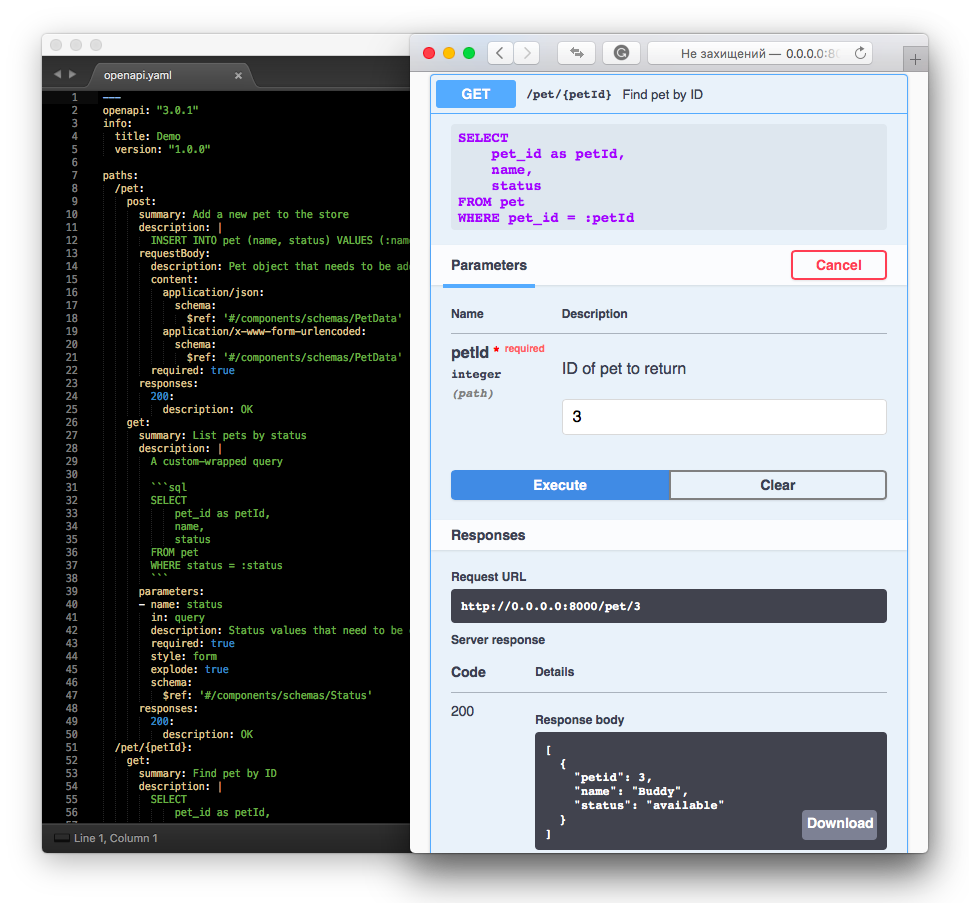The height and width of the screenshot is (903, 969).
Task: Click the 'Find pet by ID' summary text
Action: (x=662, y=95)
